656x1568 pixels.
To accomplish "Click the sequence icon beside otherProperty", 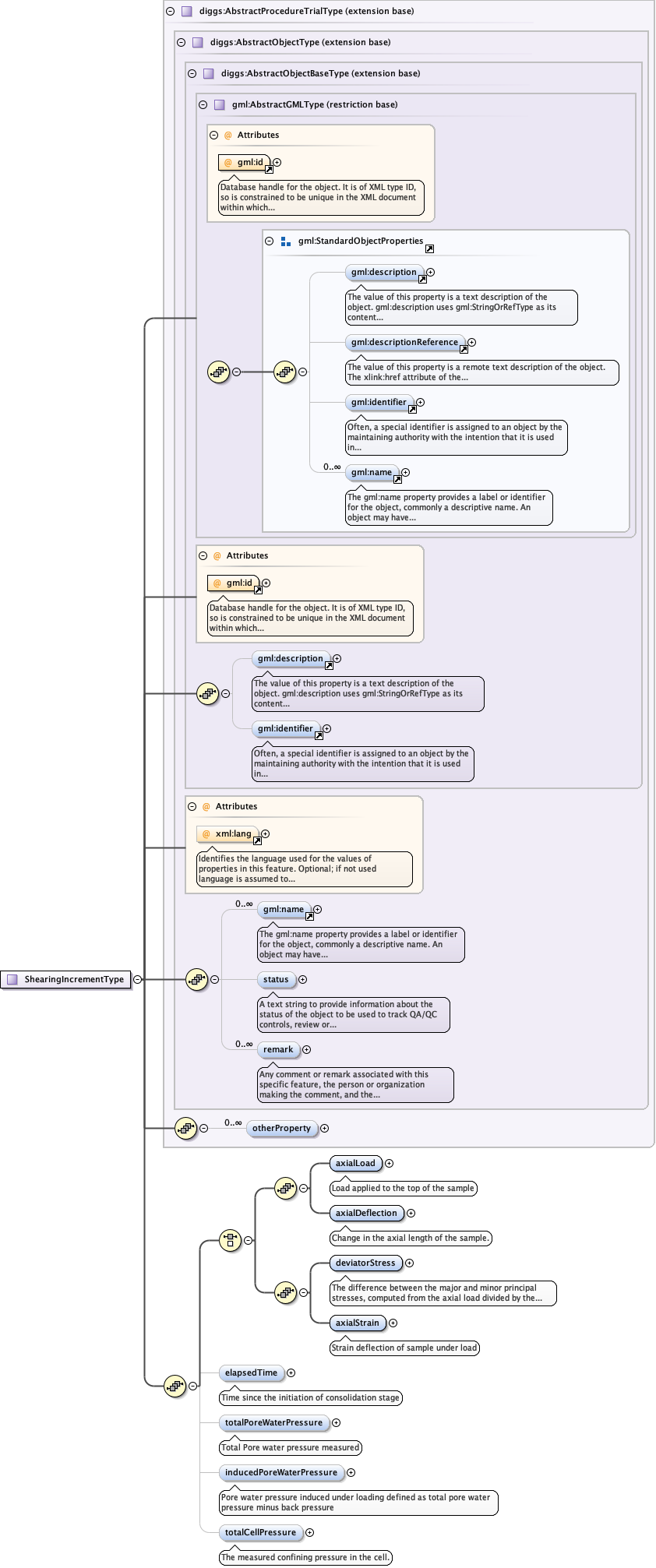I will tap(185, 1128).
